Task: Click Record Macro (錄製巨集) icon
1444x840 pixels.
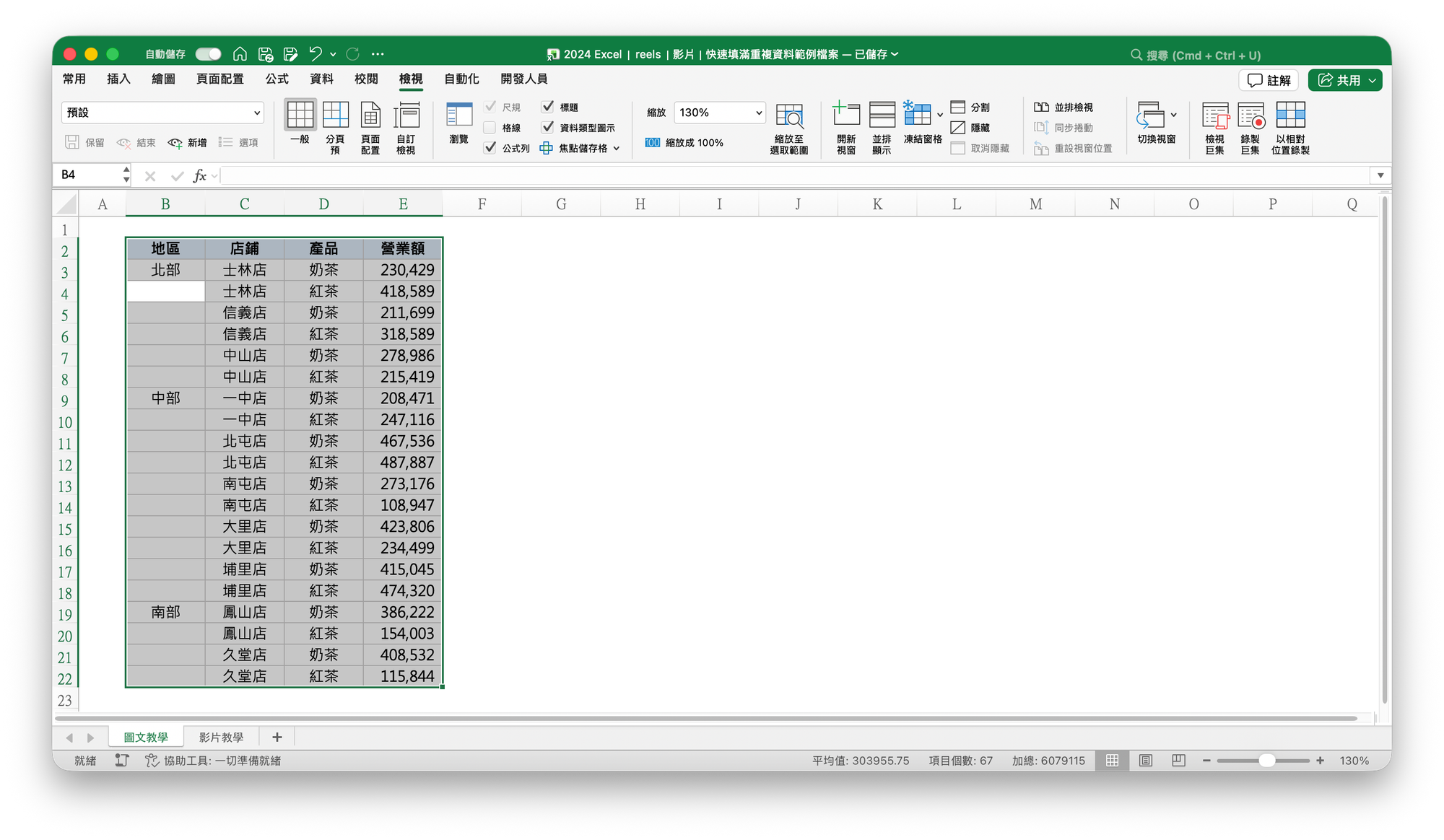Action: click(1251, 115)
